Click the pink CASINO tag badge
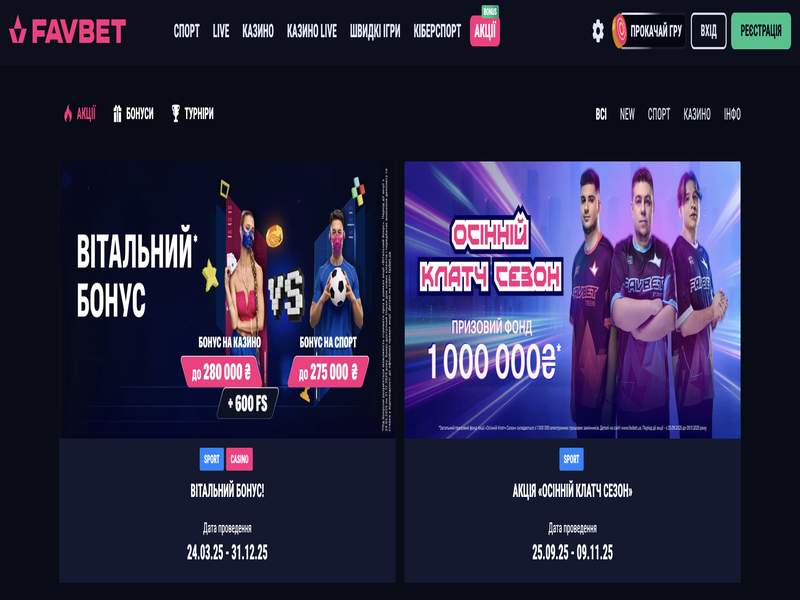This screenshot has width=800, height=600. (239, 459)
